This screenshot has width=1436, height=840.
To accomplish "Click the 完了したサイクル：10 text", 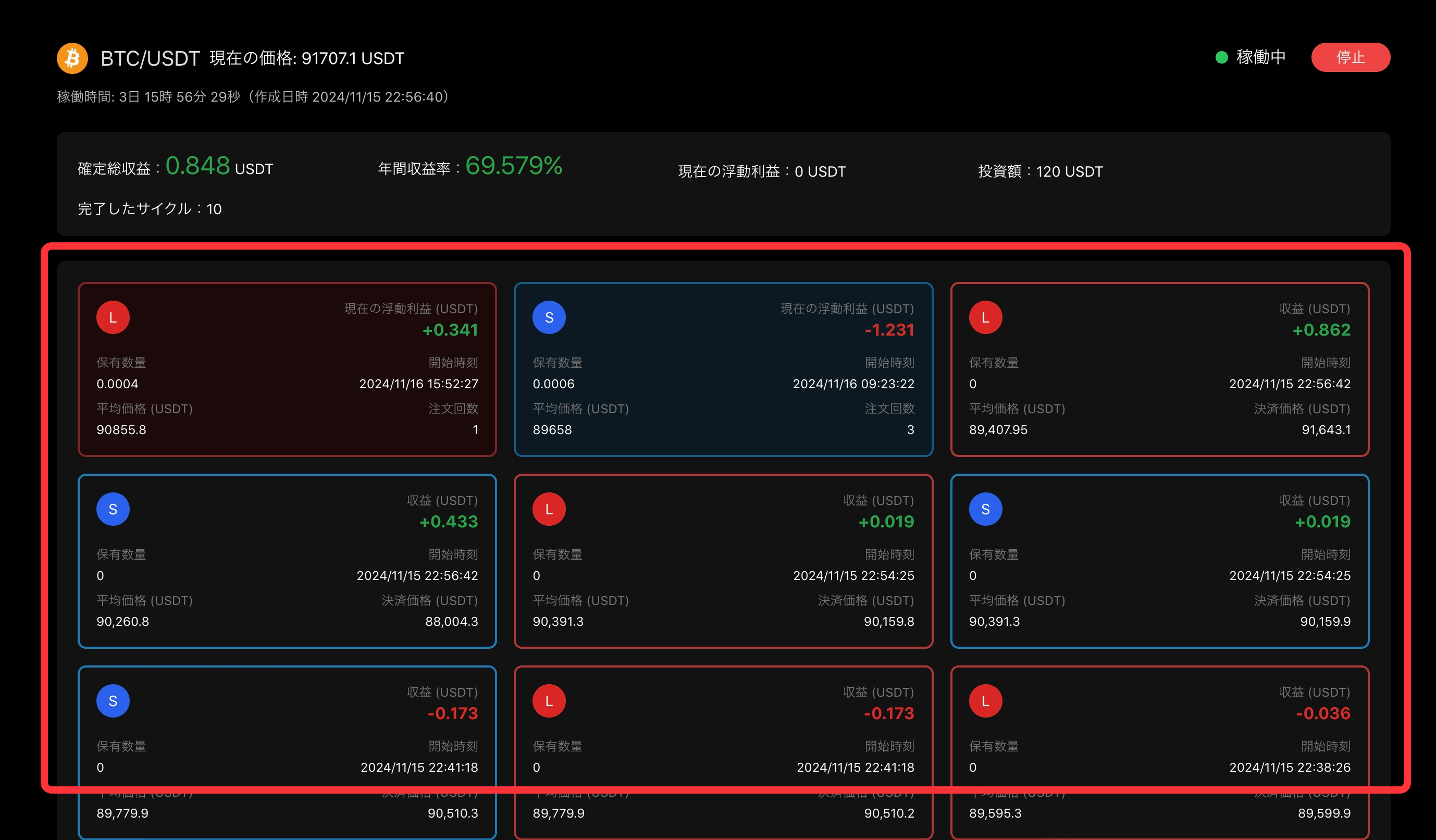I will 150,208.
